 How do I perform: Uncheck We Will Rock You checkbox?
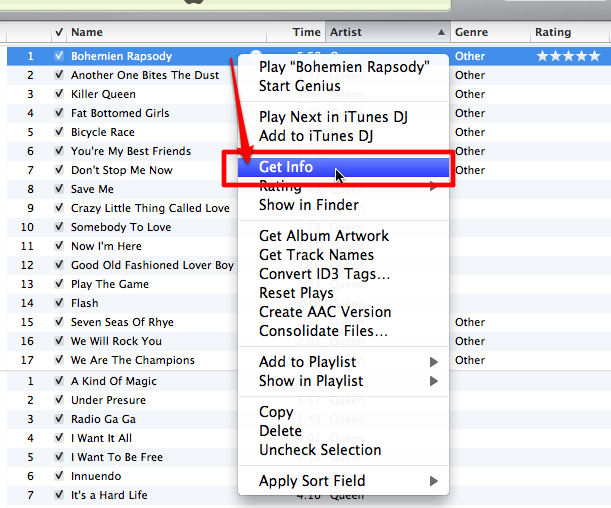[59, 341]
